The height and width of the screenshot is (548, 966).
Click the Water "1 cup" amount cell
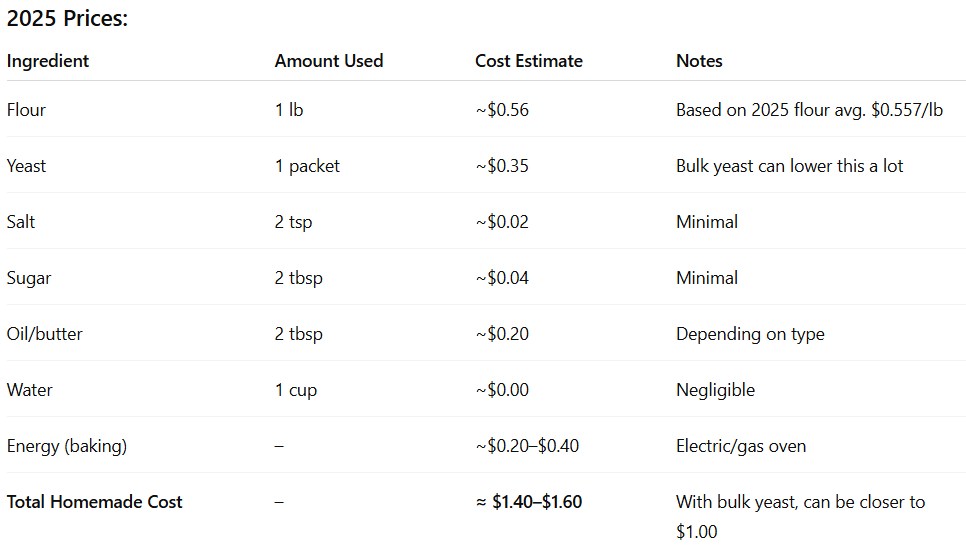click(x=296, y=390)
